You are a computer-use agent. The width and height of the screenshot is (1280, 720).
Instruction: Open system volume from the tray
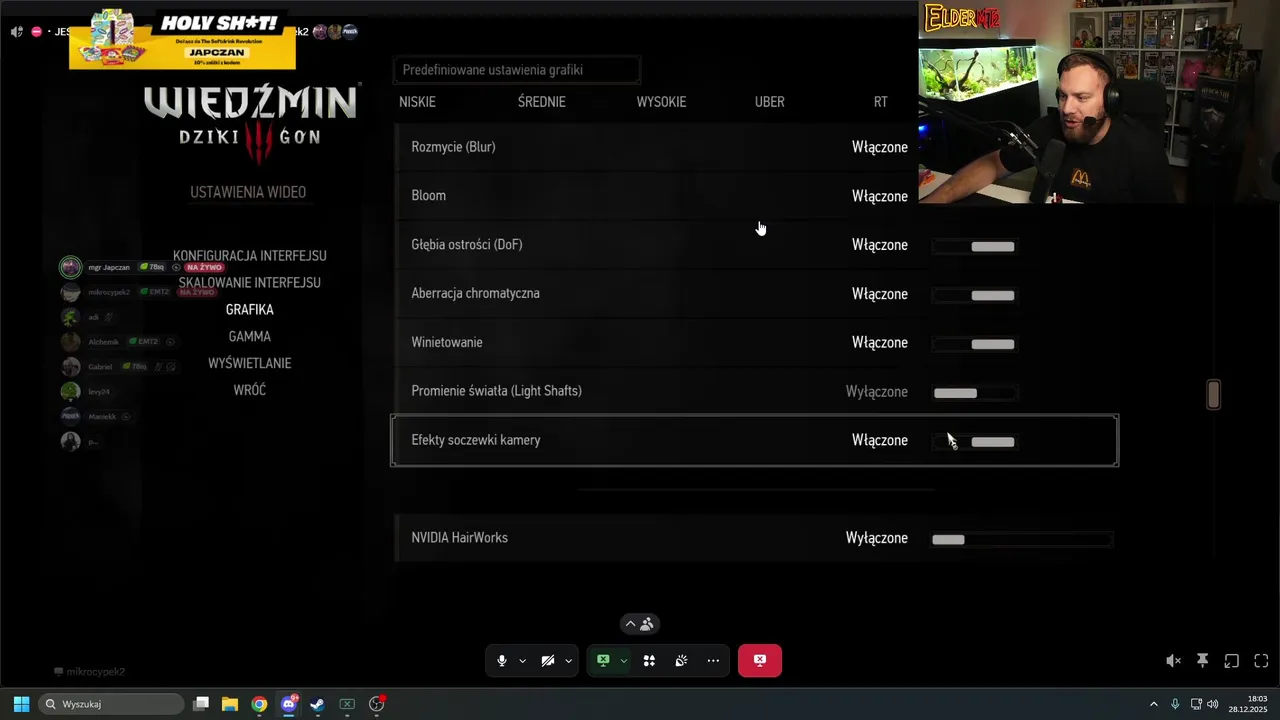(1213, 704)
